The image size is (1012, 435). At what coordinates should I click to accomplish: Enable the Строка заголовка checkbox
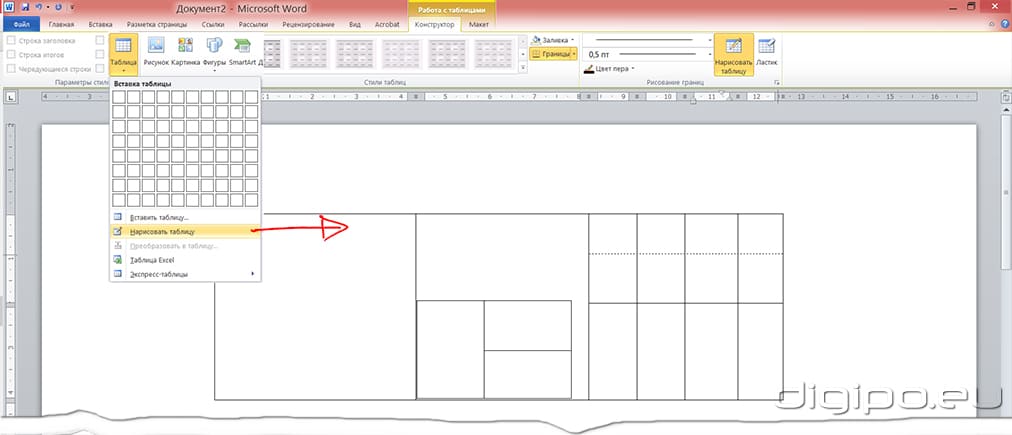[11, 40]
